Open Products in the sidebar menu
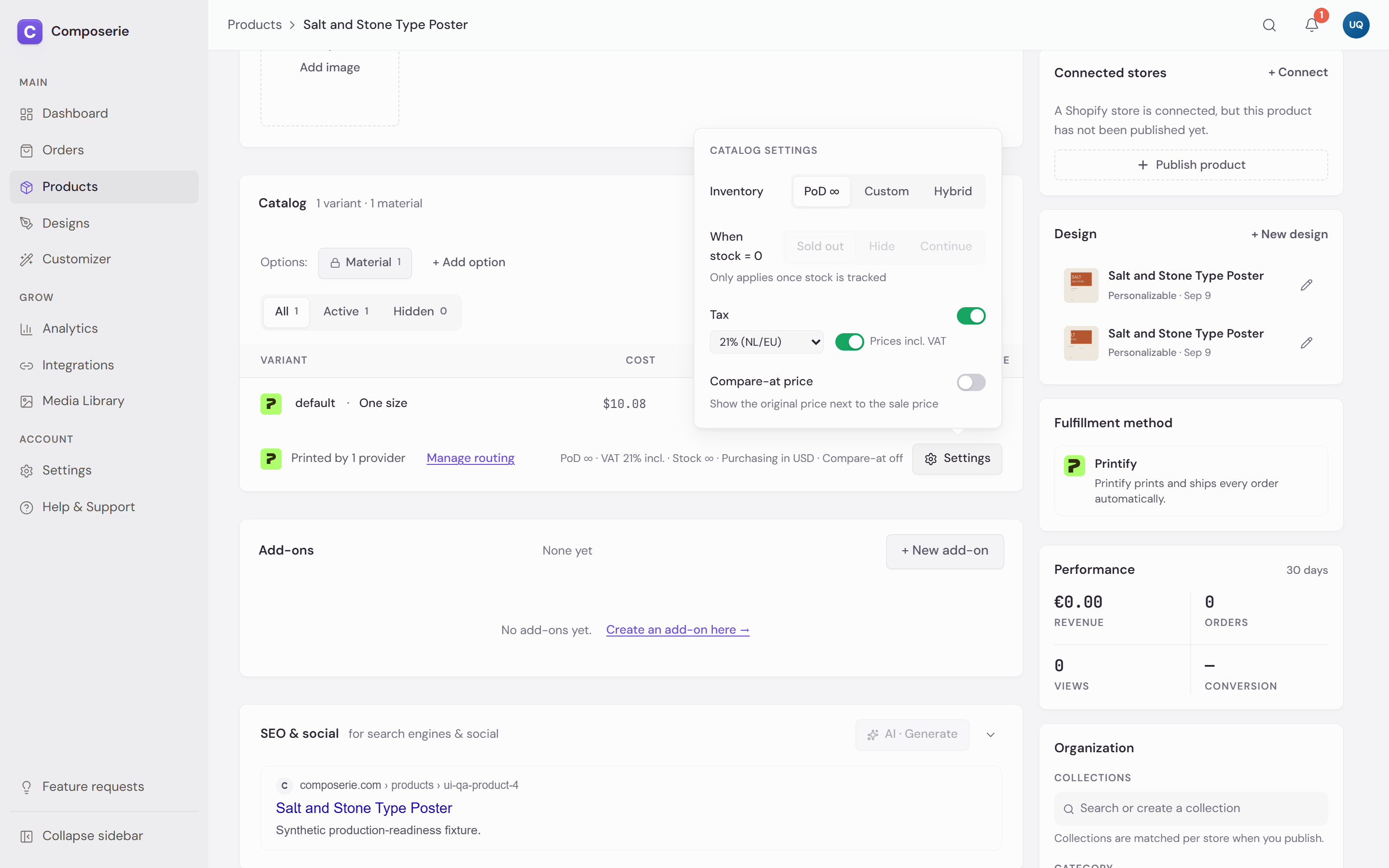The width and height of the screenshot is (1389, 868). pyautogui.click(x=104, y=187)
